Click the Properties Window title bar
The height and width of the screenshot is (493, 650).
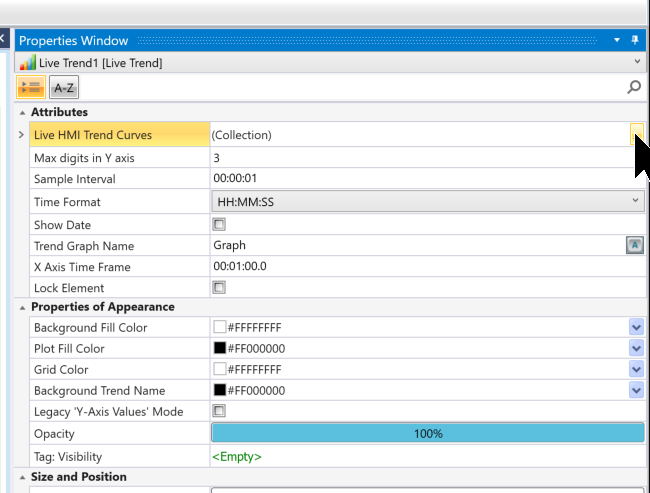click(x=330, y=40)
